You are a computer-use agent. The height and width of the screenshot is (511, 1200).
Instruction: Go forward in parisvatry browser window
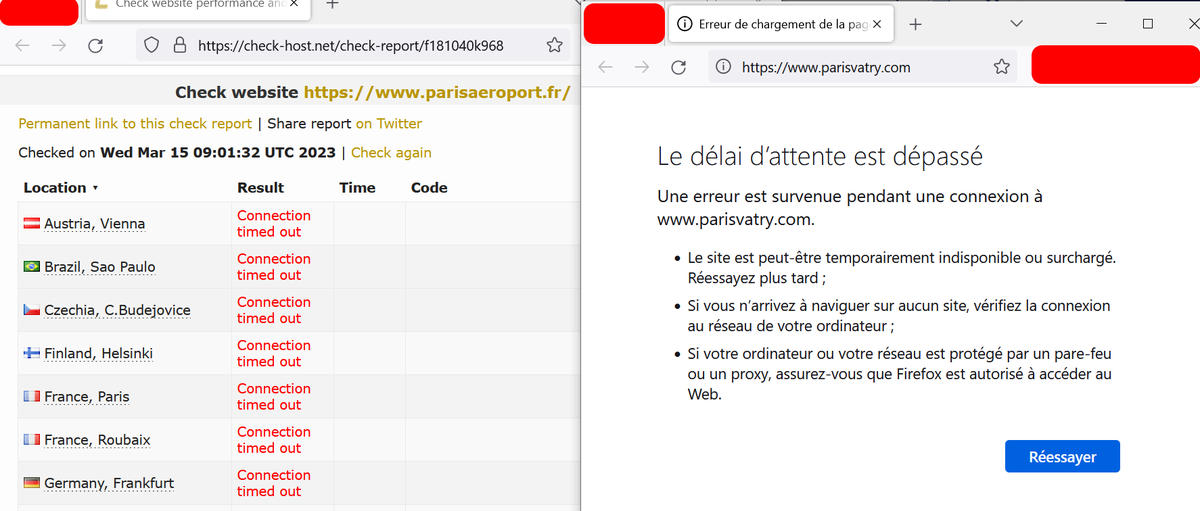pyautogui.click(x=641, y=67)
